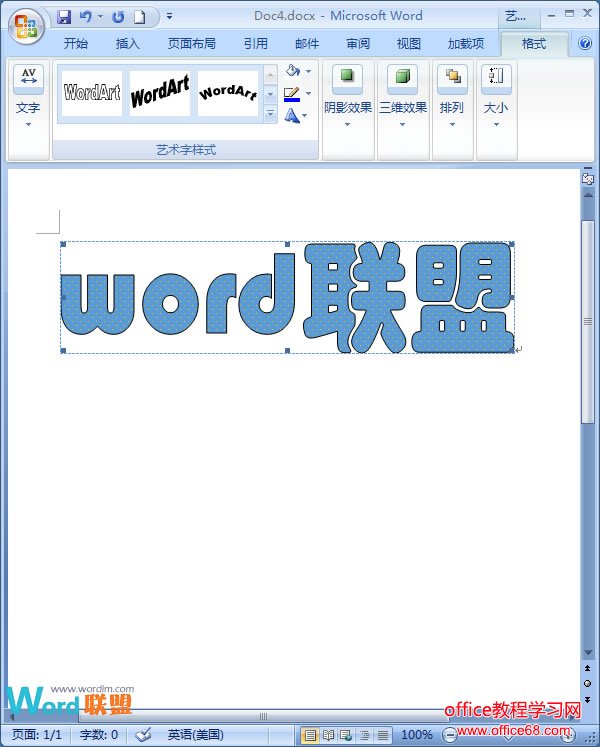The width and height of the screenshot is (600, 747).
Task: Save the document using the toolbar icon
Action: pos(64,17)
